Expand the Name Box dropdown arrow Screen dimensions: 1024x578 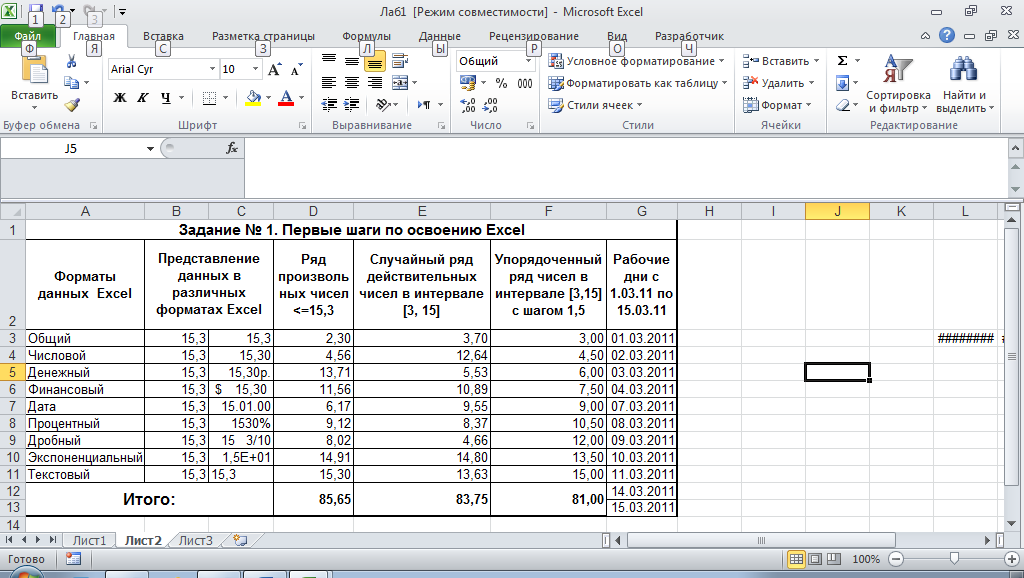150,149
